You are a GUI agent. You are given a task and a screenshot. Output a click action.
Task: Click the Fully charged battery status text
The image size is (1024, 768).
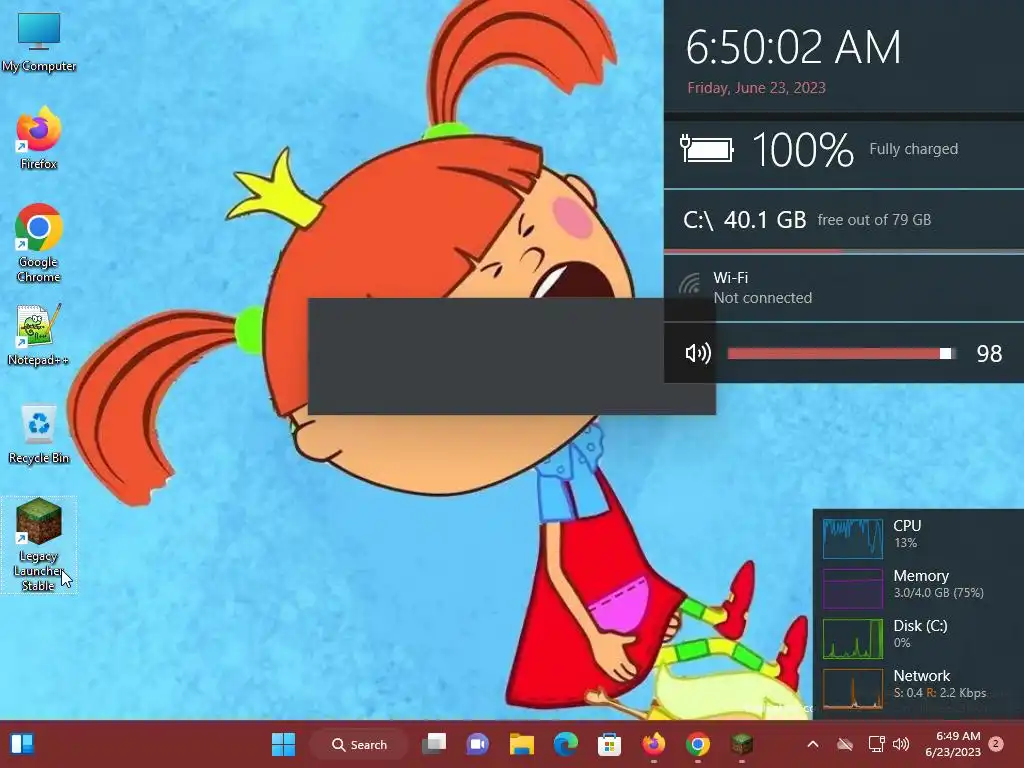pyautogui.click(x=914, y=149)
